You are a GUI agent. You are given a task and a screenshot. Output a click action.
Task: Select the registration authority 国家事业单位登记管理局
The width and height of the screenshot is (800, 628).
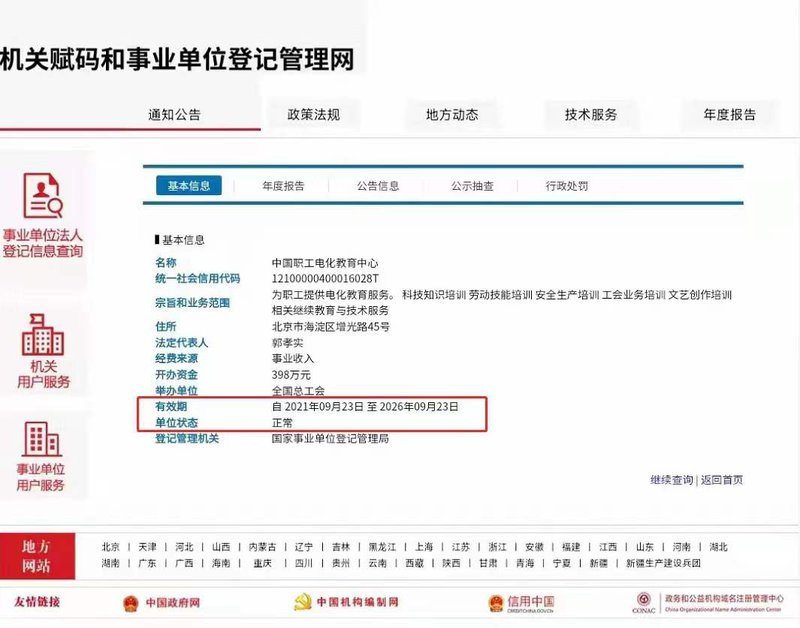click(x=330, y=439)
